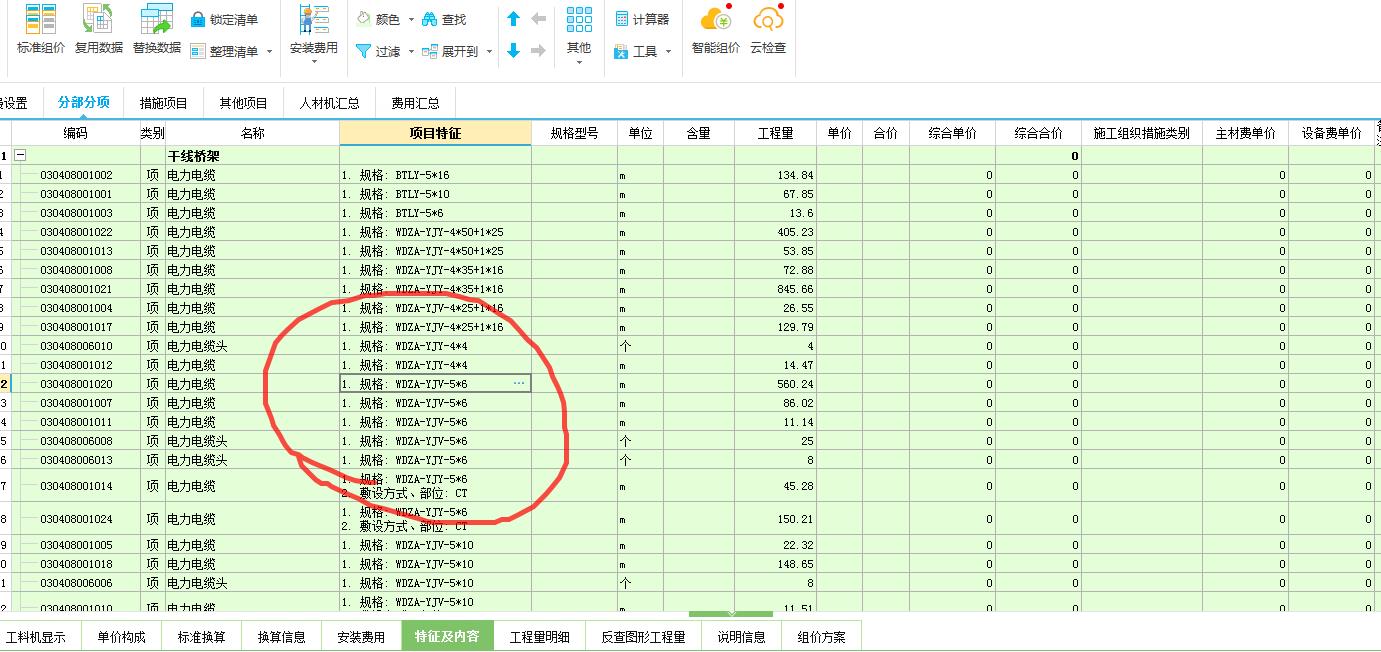This screenshot has height=652, width=1381.
Task: Open the 工料机显示 bottom tab
Action: click(37, 637)
